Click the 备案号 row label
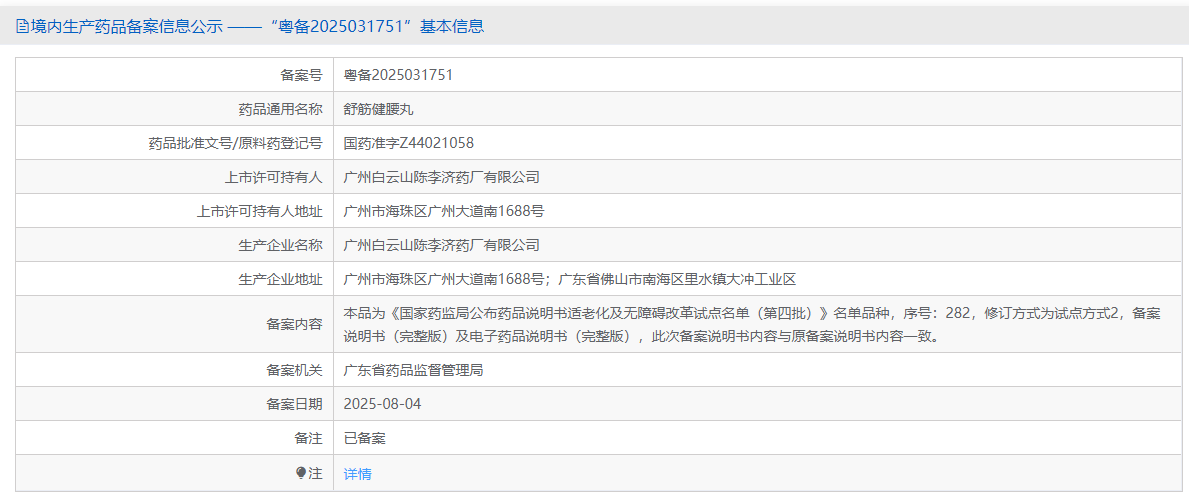 301,75
